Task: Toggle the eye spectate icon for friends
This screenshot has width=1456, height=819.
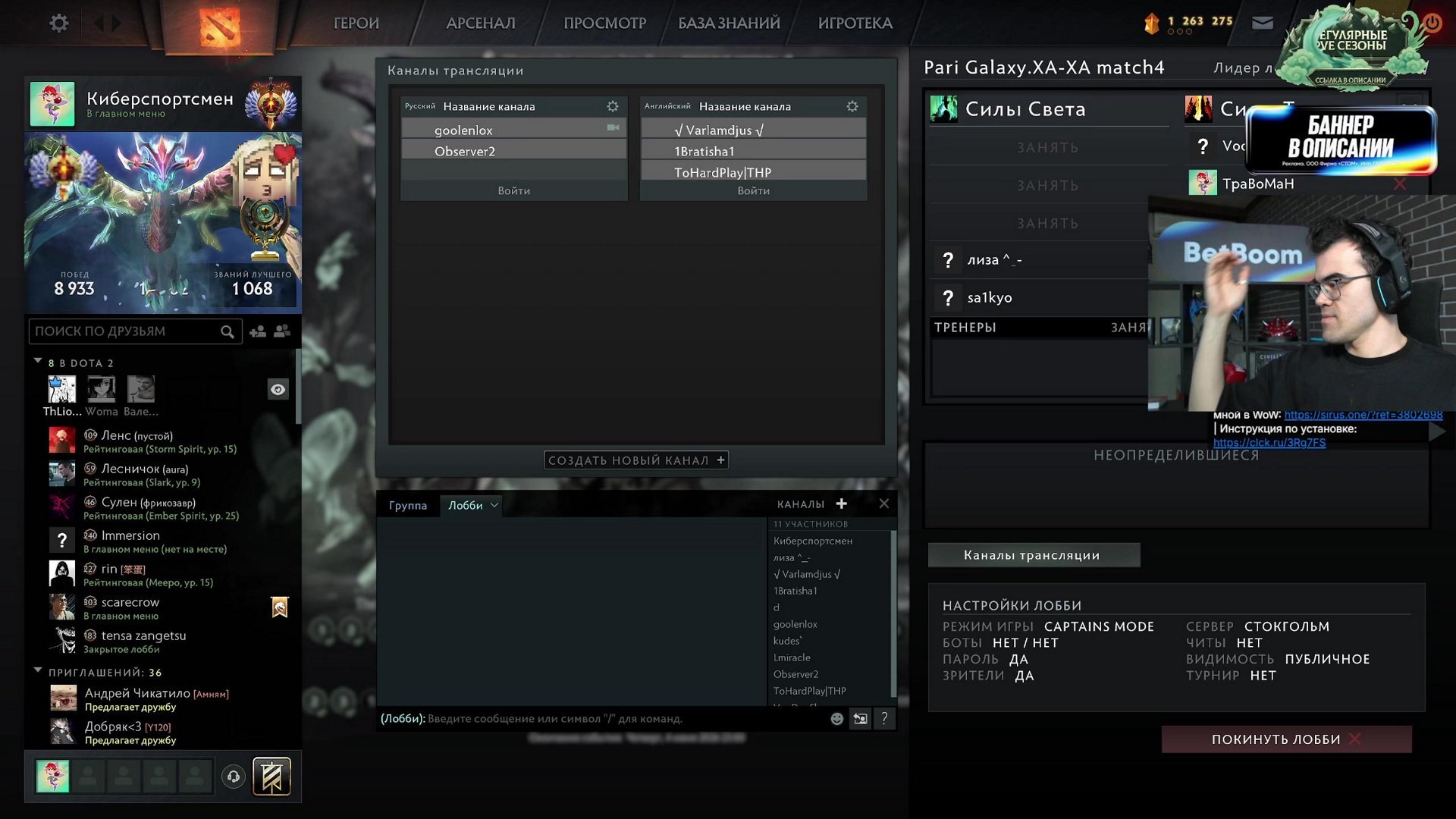Action: 278,390
